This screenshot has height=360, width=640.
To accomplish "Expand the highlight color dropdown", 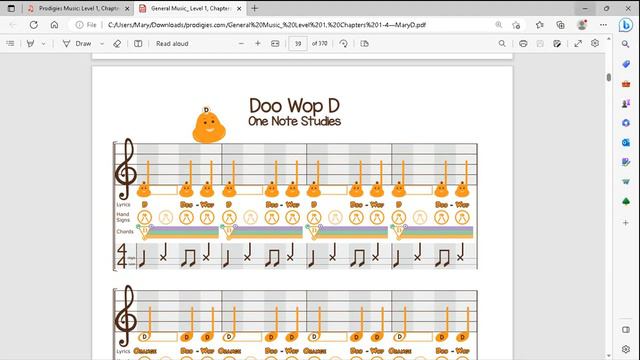I will (43, 43).
